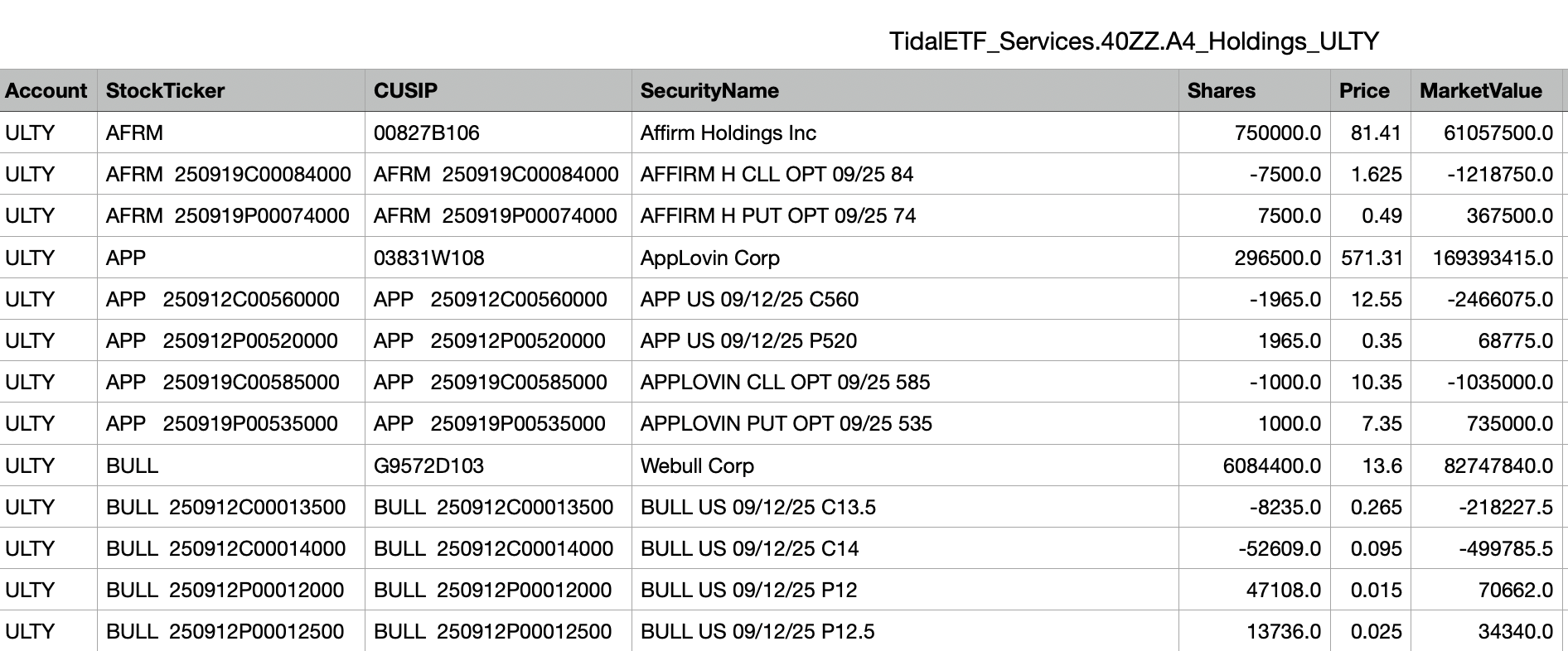The height and width of the screenshot is (651, 1568).
Task: Select the Affirm Holdings Inc cell
Action: 728,133
